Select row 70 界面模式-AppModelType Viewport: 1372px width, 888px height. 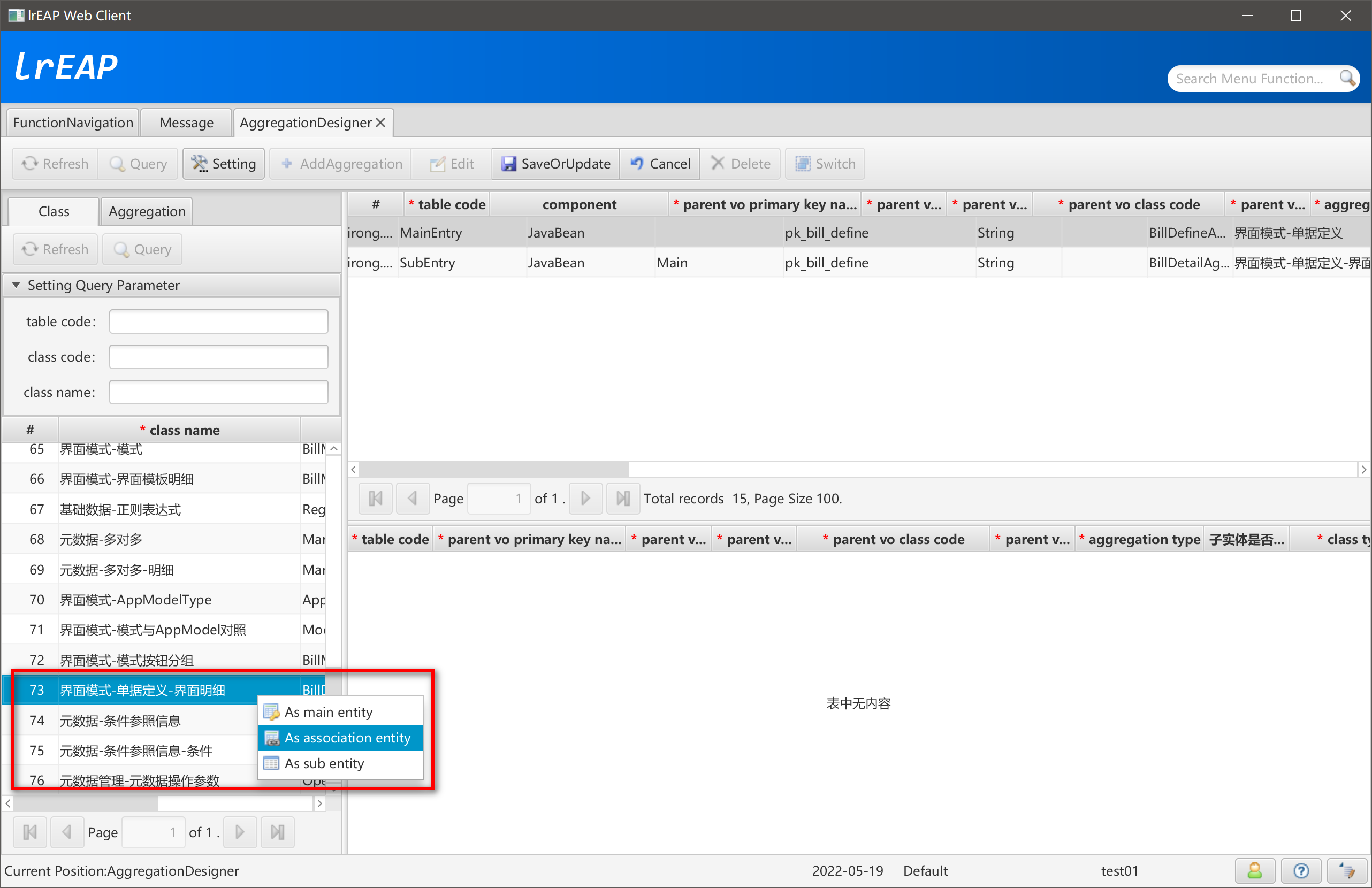pyautogui.click(x=164, y=600)
